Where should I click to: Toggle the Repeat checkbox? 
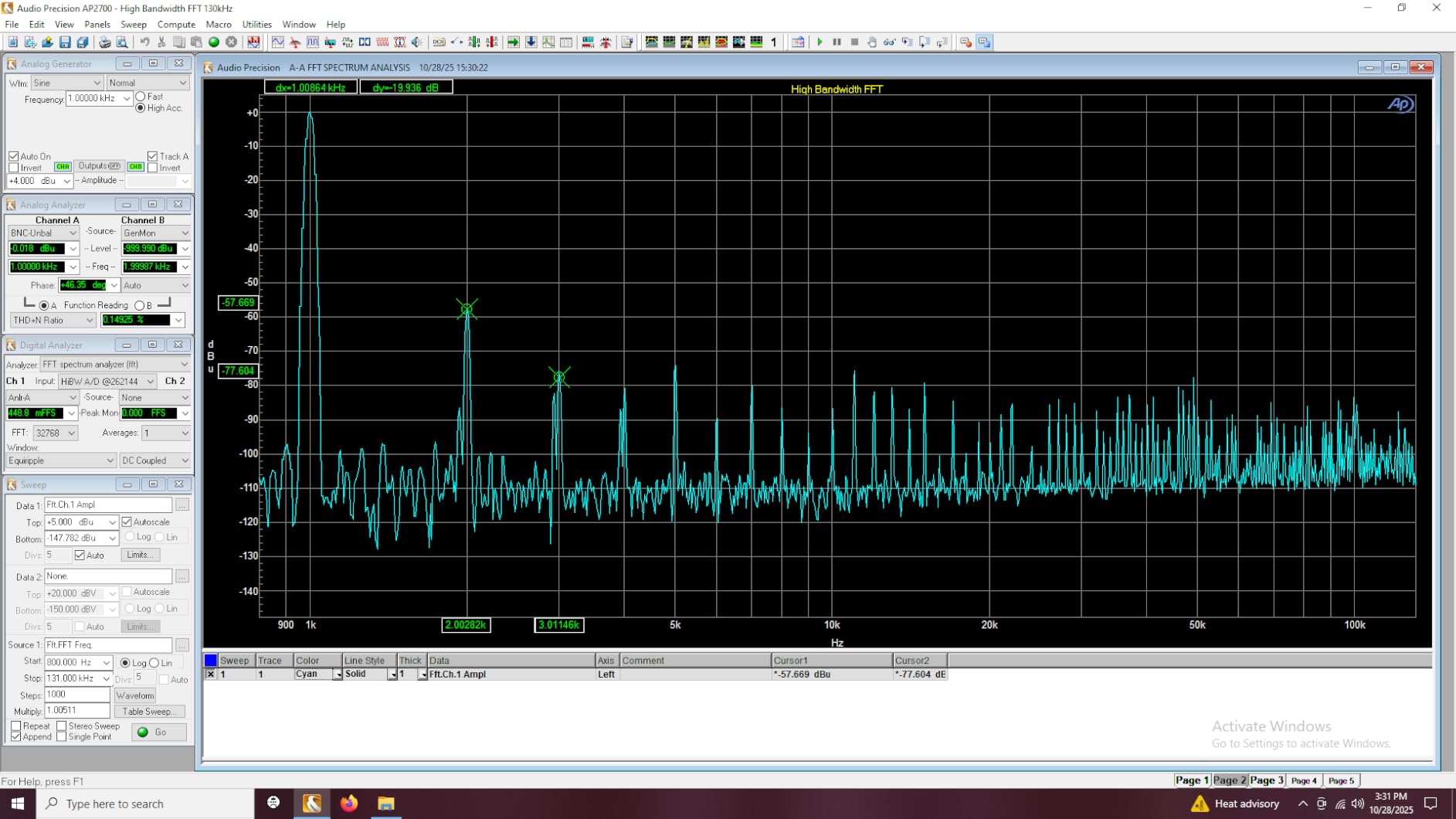click(16, 726)
